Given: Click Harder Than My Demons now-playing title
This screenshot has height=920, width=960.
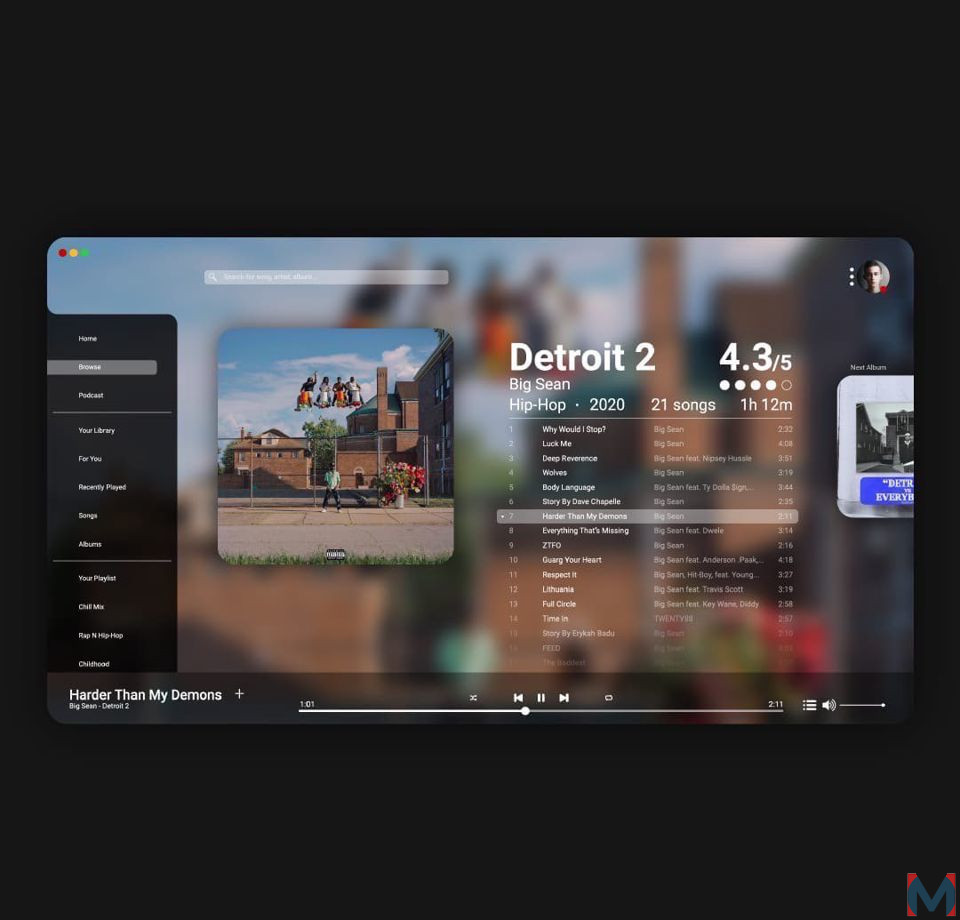Looking at the screenshot, I should point(145,695).
